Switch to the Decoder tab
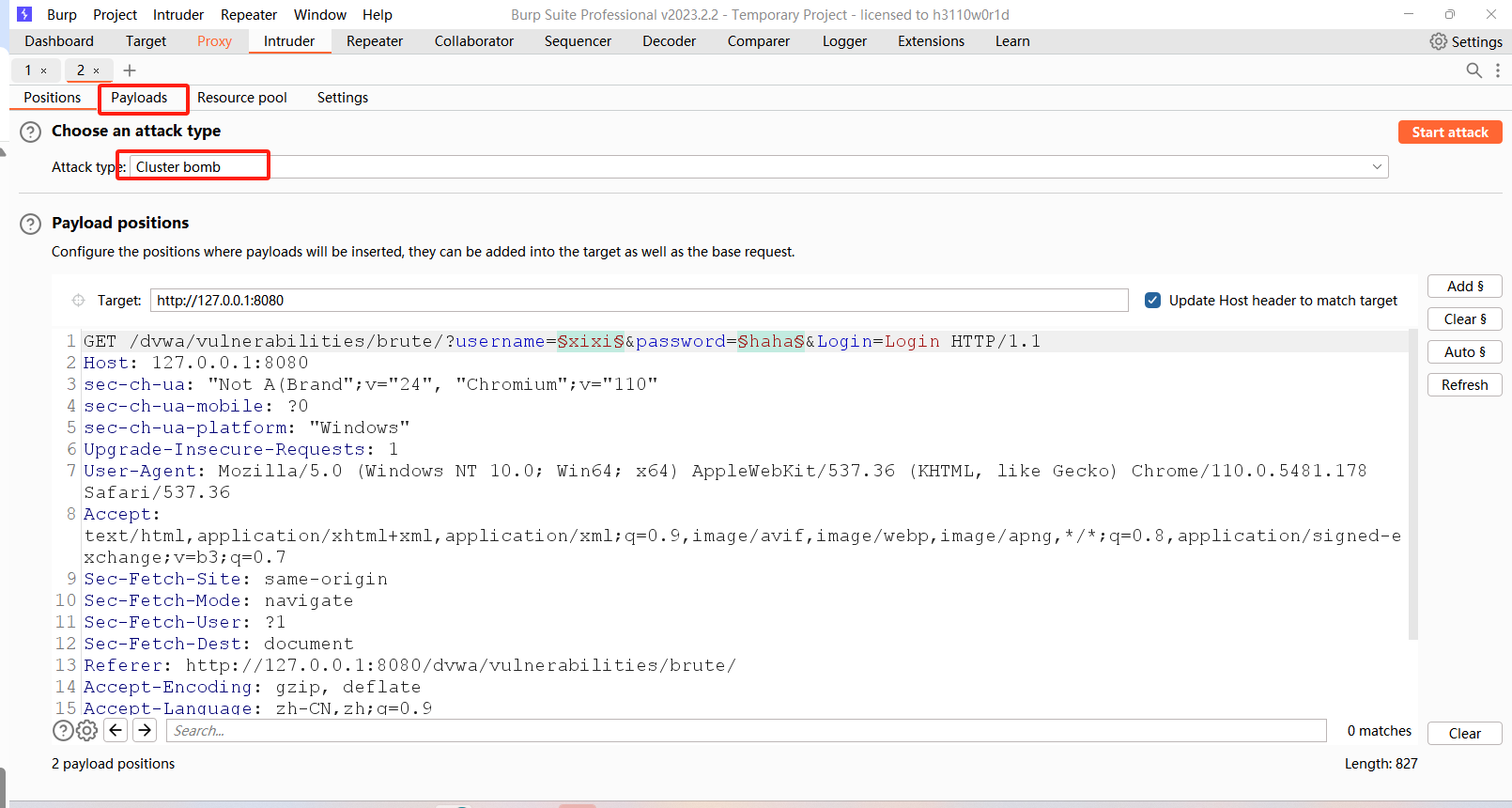This screenshot has width=1512, height=808. 669,41
